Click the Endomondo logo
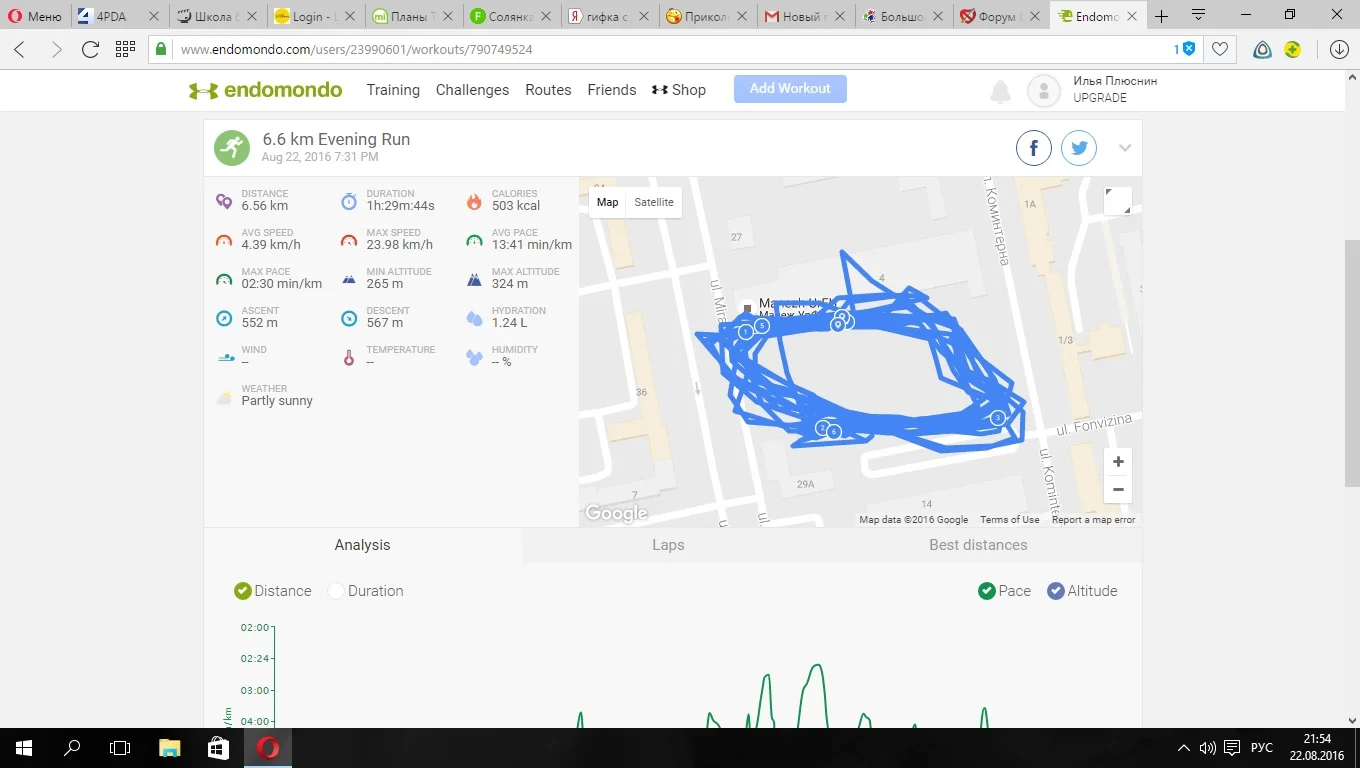 [265, 90]
